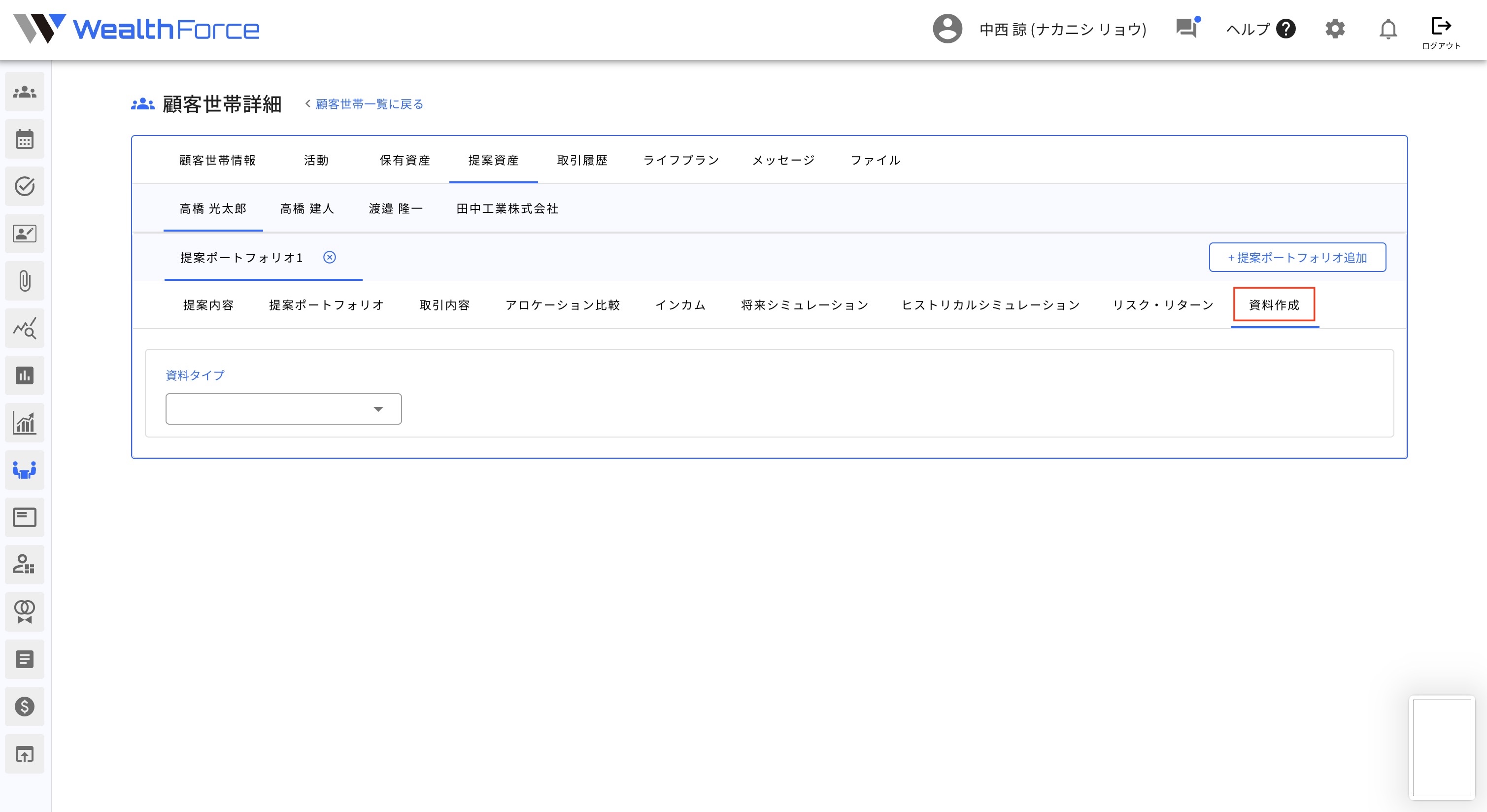Select member tab 高橋 建人
Image resolution: width=1487 pixels, height=812 pixels.
pyautogui.click(x=307, y=209)
